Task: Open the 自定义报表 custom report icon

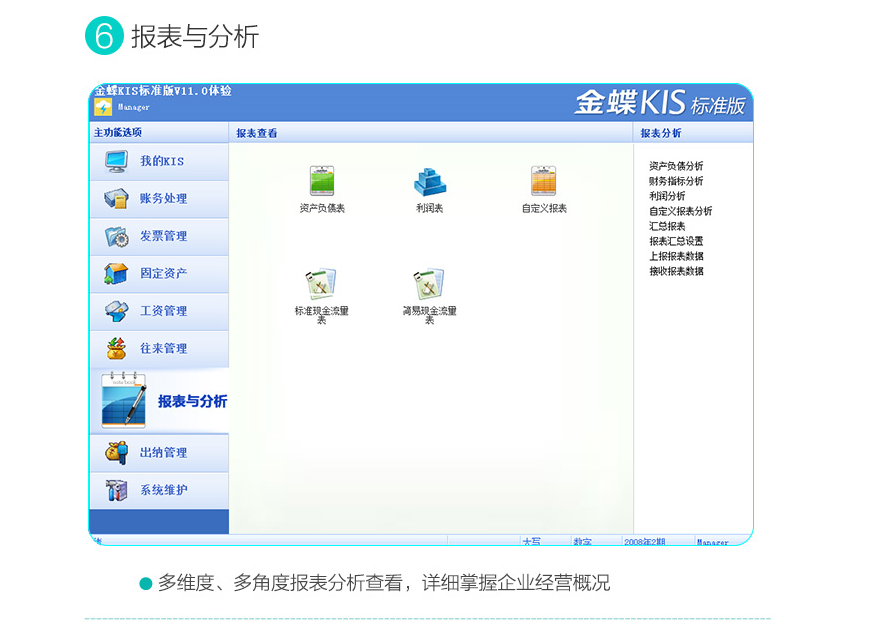Action: (x=543, y=182)
